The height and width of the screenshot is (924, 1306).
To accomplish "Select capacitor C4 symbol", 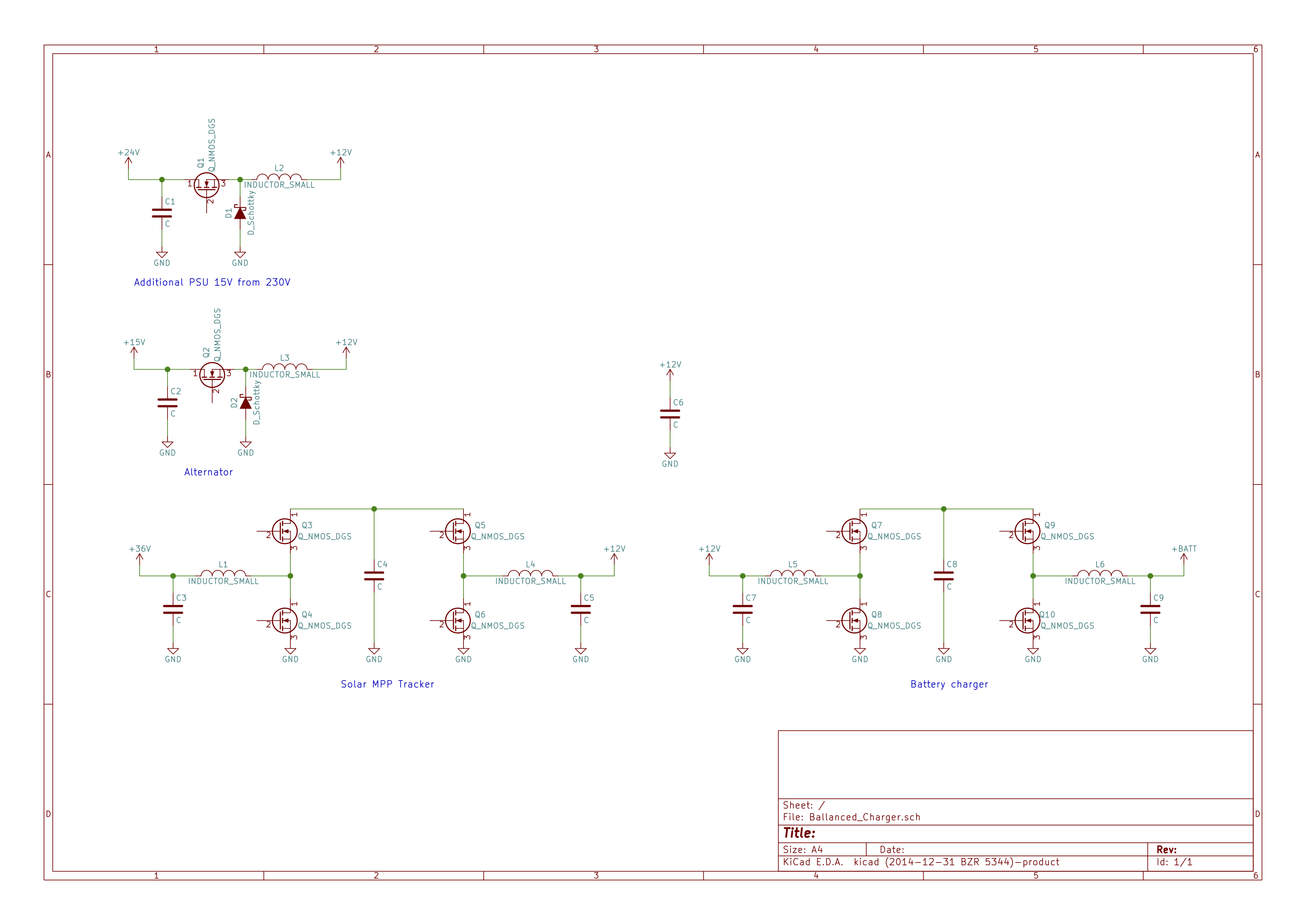I will pyautogui.click(x=374, y=576).
